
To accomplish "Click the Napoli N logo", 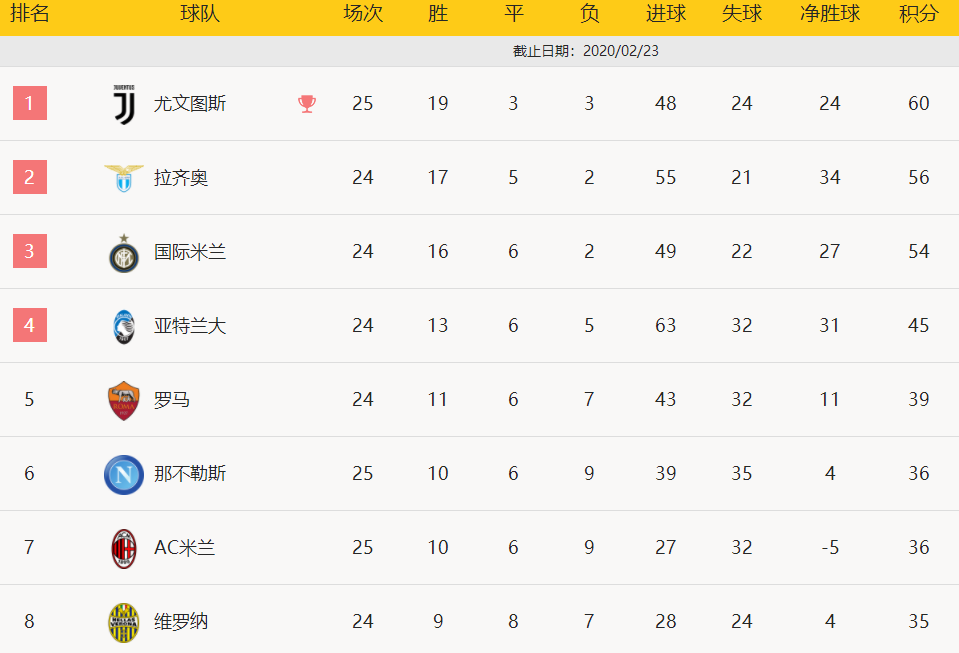I will coord(124,474).
